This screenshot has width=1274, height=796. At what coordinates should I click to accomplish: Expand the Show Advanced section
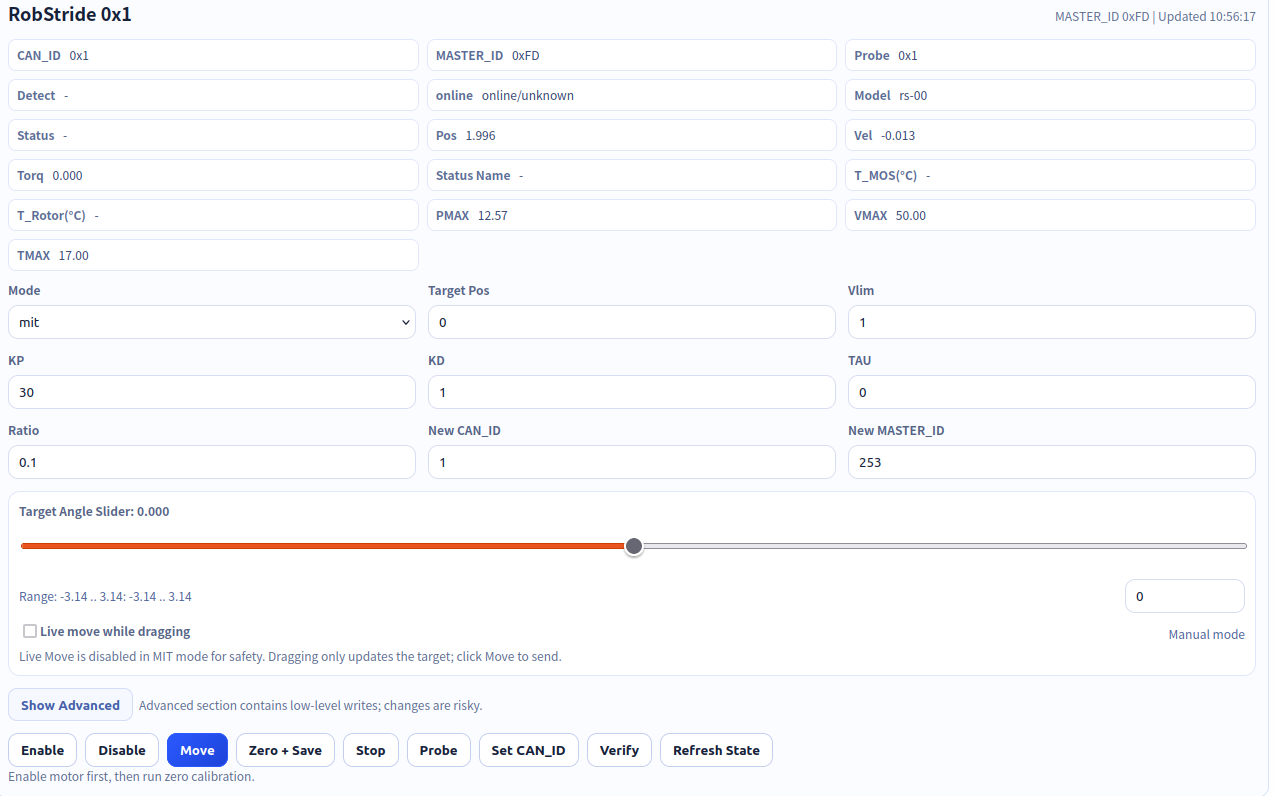pyautogui.click(x=70, y=705)
